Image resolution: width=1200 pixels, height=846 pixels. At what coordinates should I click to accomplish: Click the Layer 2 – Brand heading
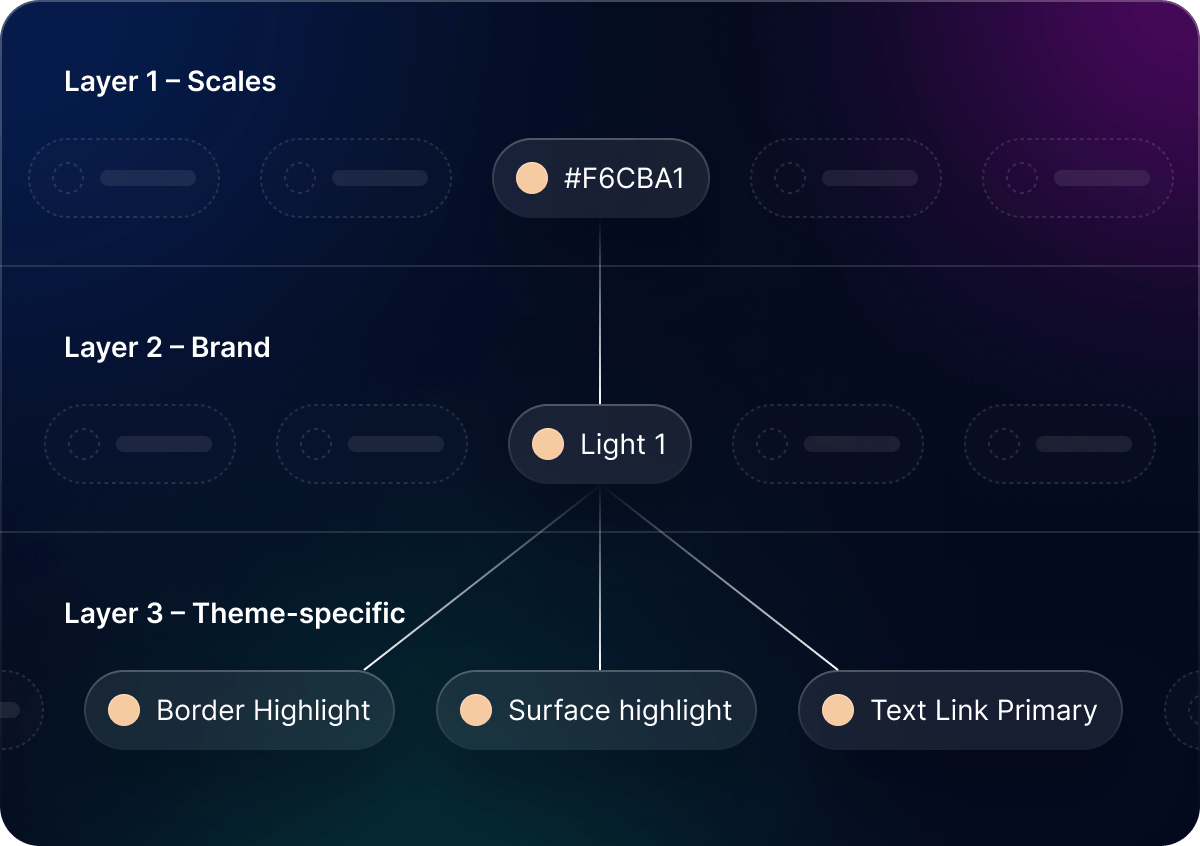pos(167,348)
